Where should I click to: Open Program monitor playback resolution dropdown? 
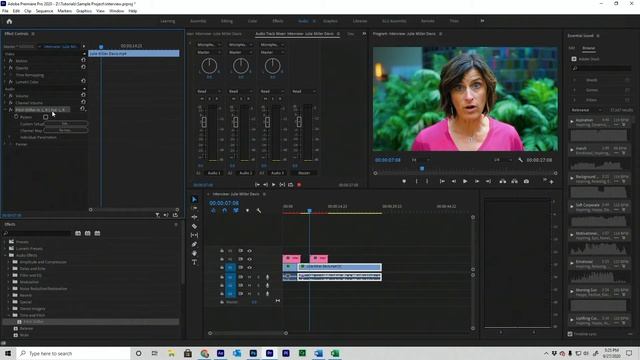pyautogui.click(x=502, y=160)
